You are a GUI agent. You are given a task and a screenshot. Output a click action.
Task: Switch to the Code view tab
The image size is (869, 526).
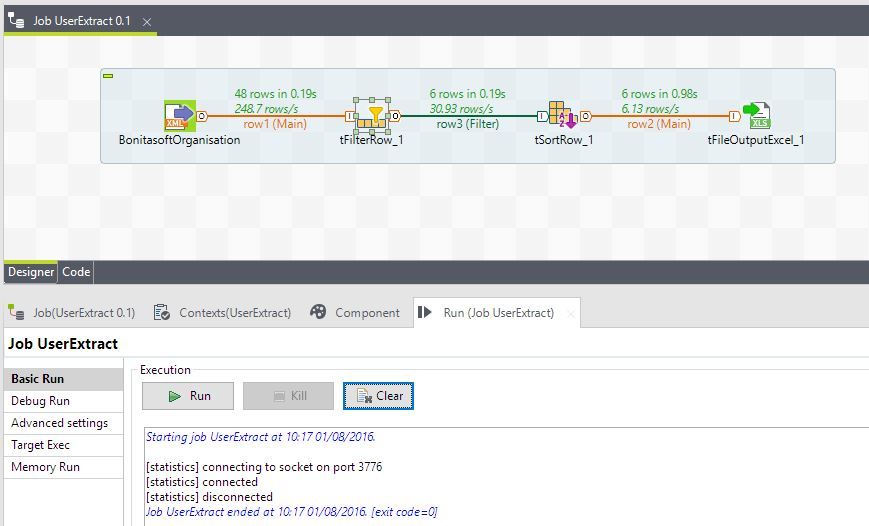[x=76, y=272]
